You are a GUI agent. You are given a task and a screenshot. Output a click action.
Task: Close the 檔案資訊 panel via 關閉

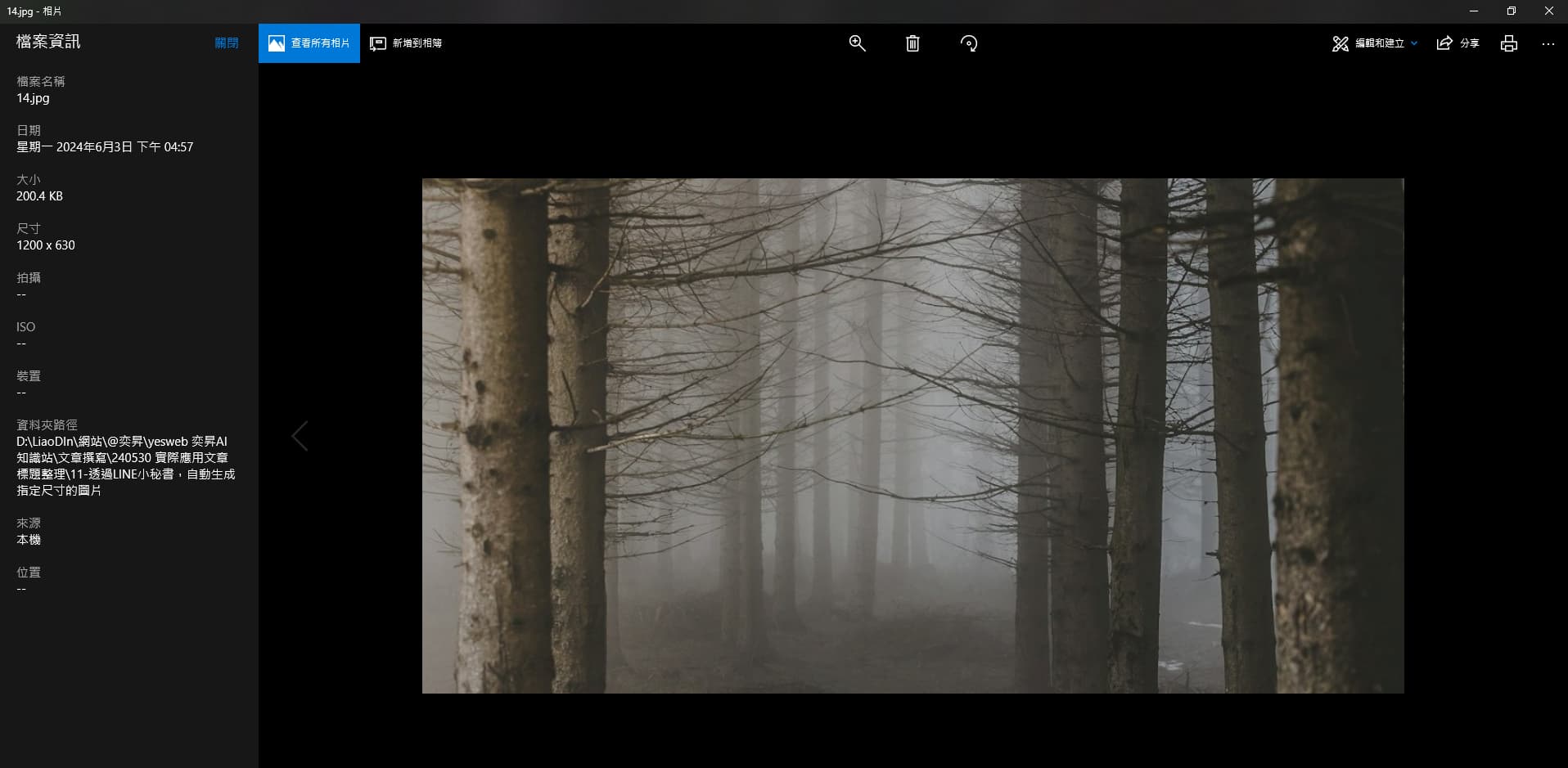click(x=227, y=43)
